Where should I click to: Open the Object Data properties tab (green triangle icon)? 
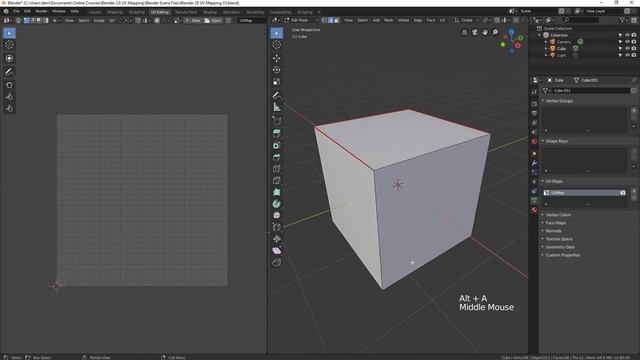534,200
